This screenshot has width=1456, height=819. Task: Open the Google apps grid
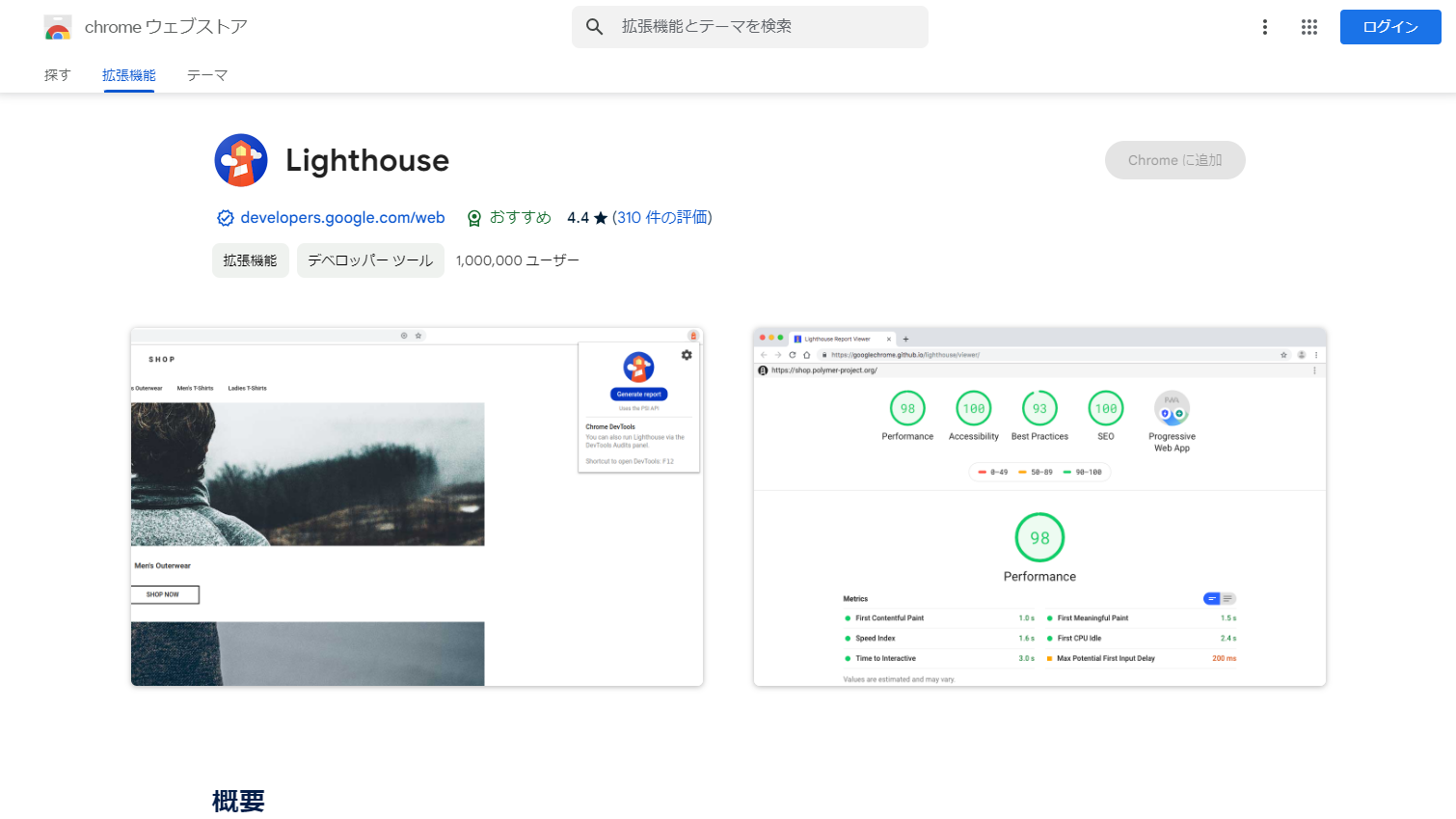pyautogui.click(x=1309, y=27)
